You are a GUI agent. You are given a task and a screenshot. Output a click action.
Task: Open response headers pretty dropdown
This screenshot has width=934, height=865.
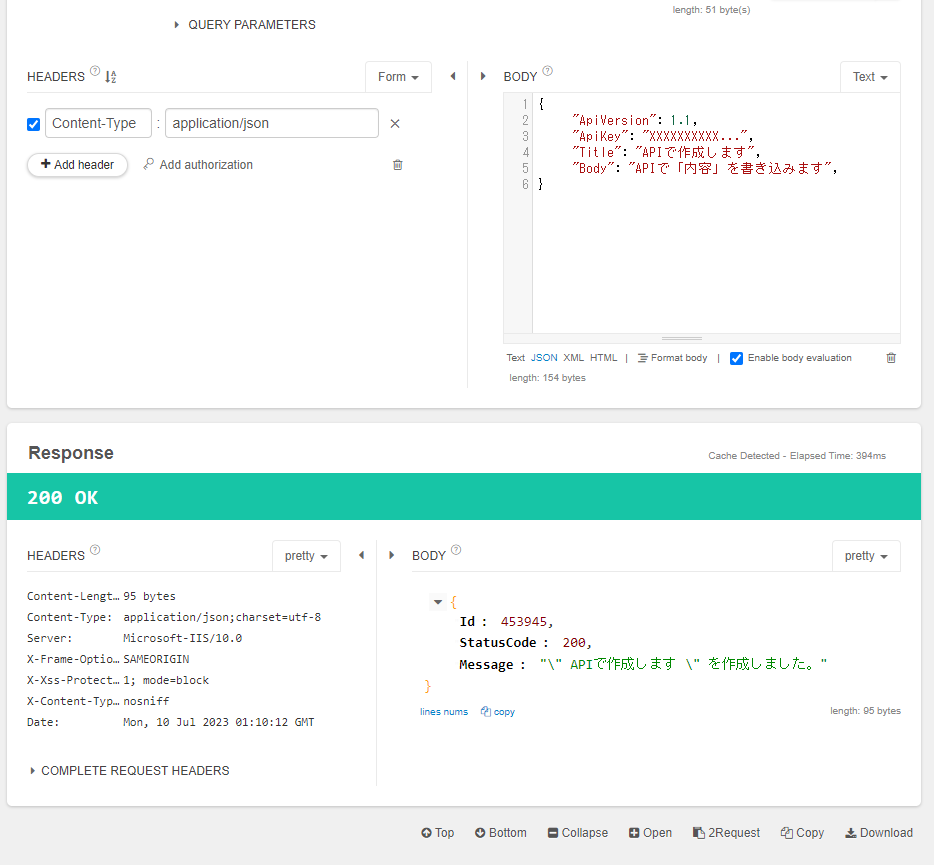[306, 556]
